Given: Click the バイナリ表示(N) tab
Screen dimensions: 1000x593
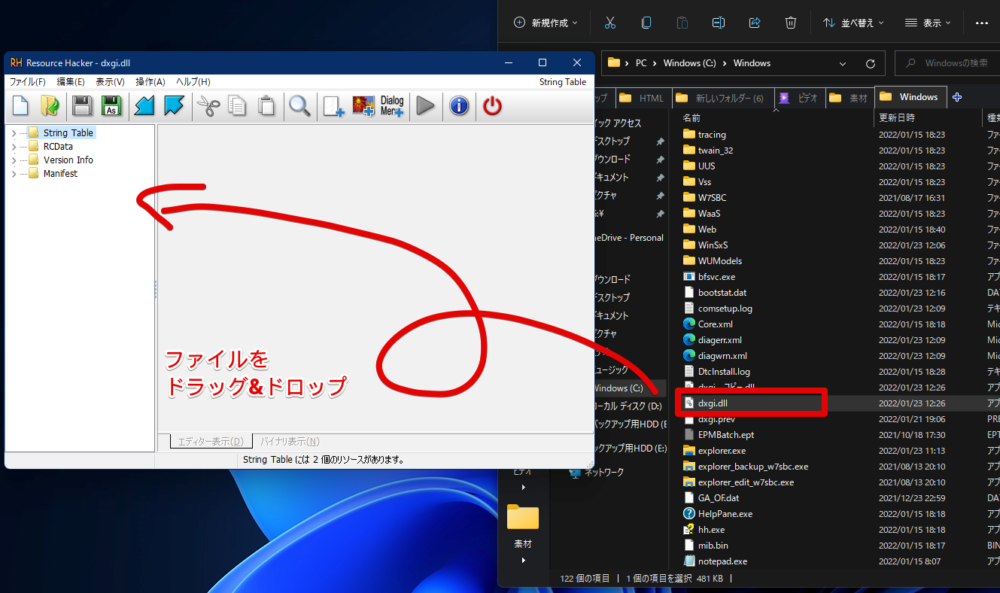Looking at the screenshot, I should 290,441.
